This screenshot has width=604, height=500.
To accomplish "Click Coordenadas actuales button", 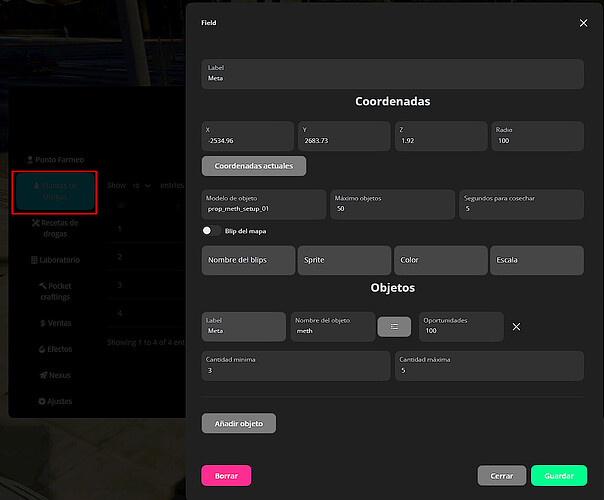I will [254, 166].
